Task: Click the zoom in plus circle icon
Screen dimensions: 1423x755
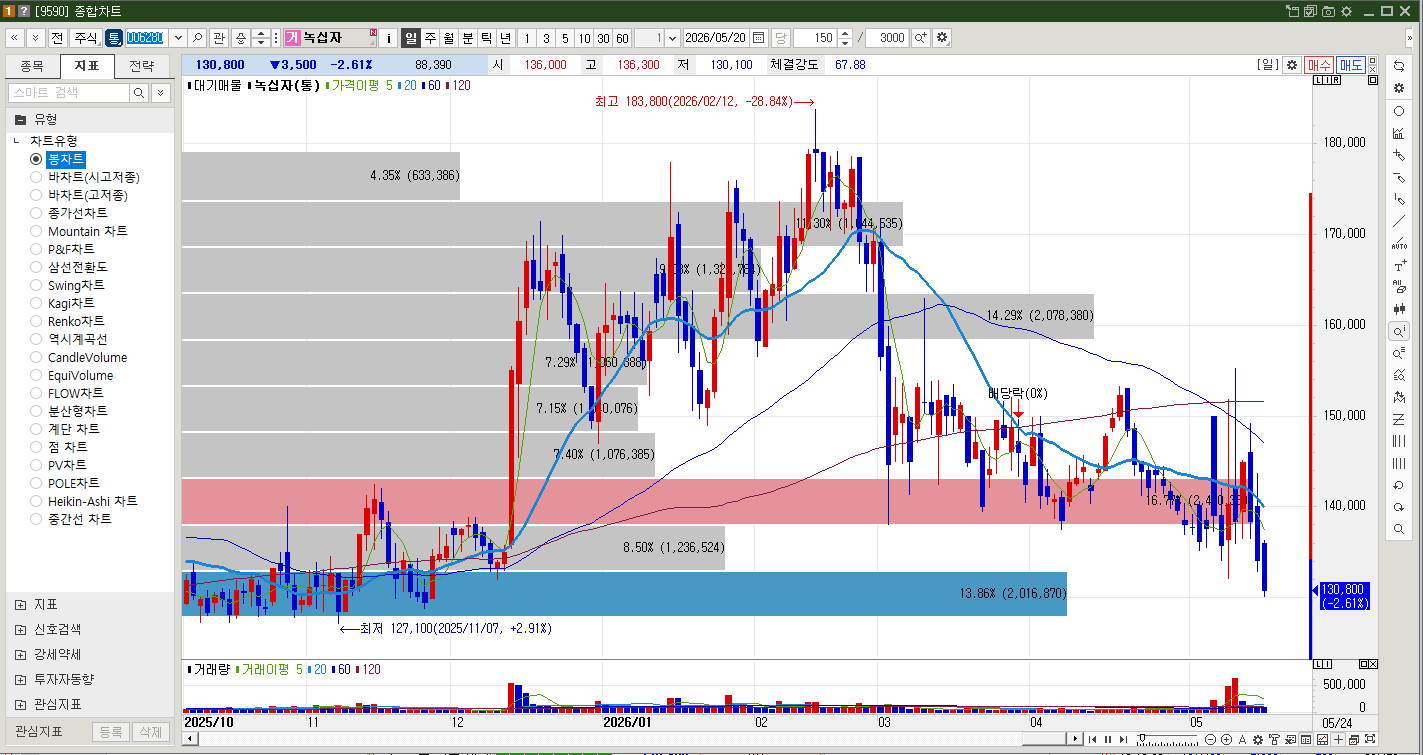Action: pyautogui.click(x=1227, y=739)
